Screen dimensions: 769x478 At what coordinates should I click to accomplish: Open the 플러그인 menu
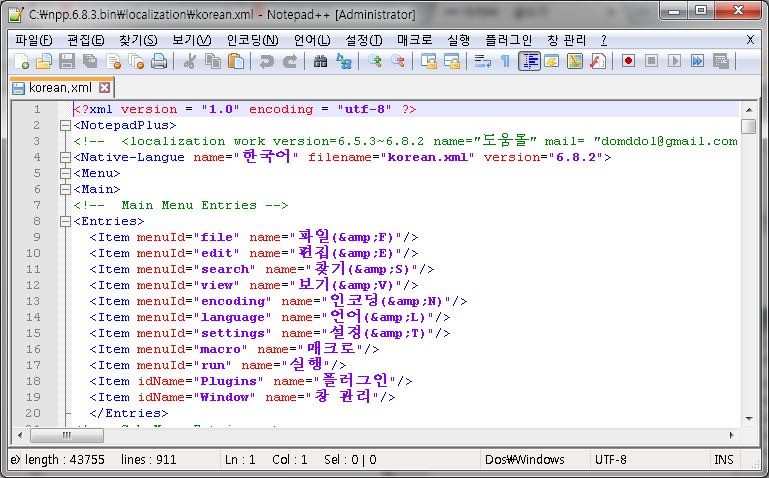[509, 40]
